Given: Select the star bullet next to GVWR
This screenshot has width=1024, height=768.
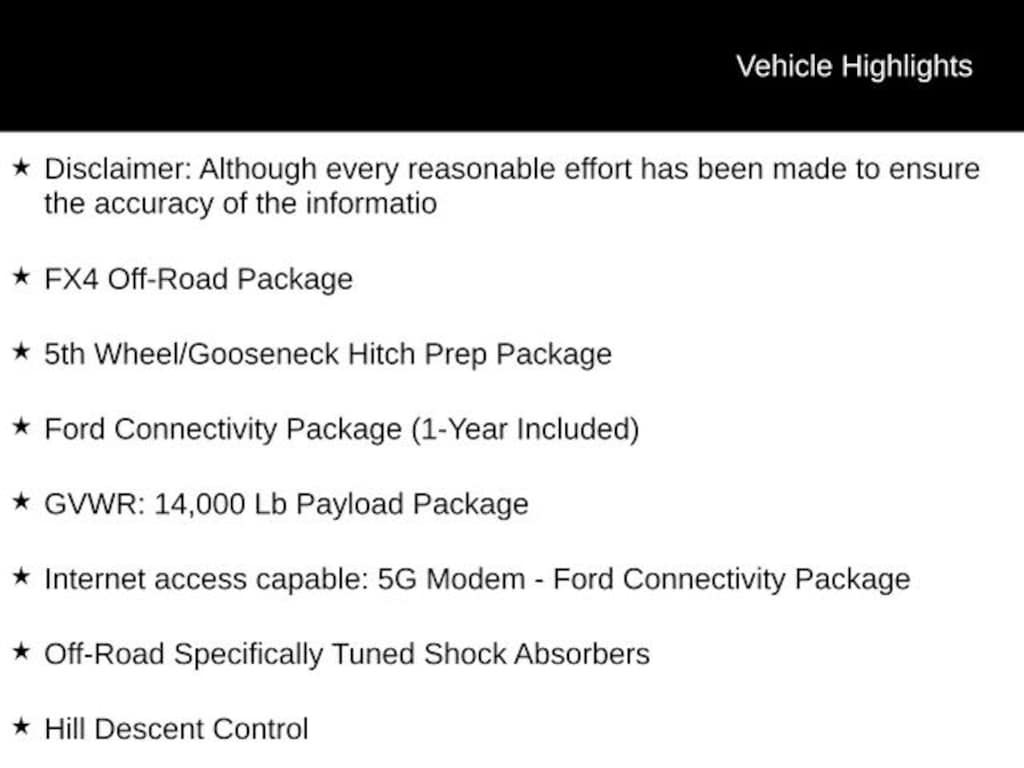Looking at the screenshot, I should click(21, 502).
